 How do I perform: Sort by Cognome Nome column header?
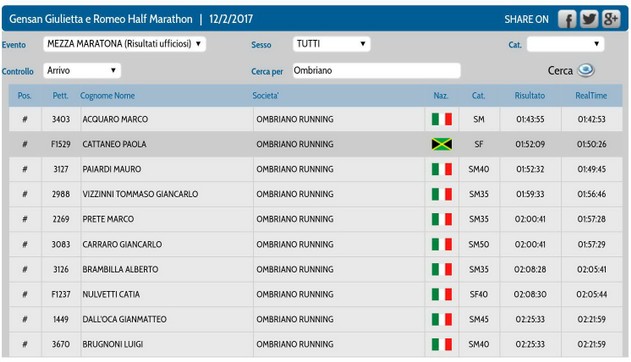[x=107, y=96]
